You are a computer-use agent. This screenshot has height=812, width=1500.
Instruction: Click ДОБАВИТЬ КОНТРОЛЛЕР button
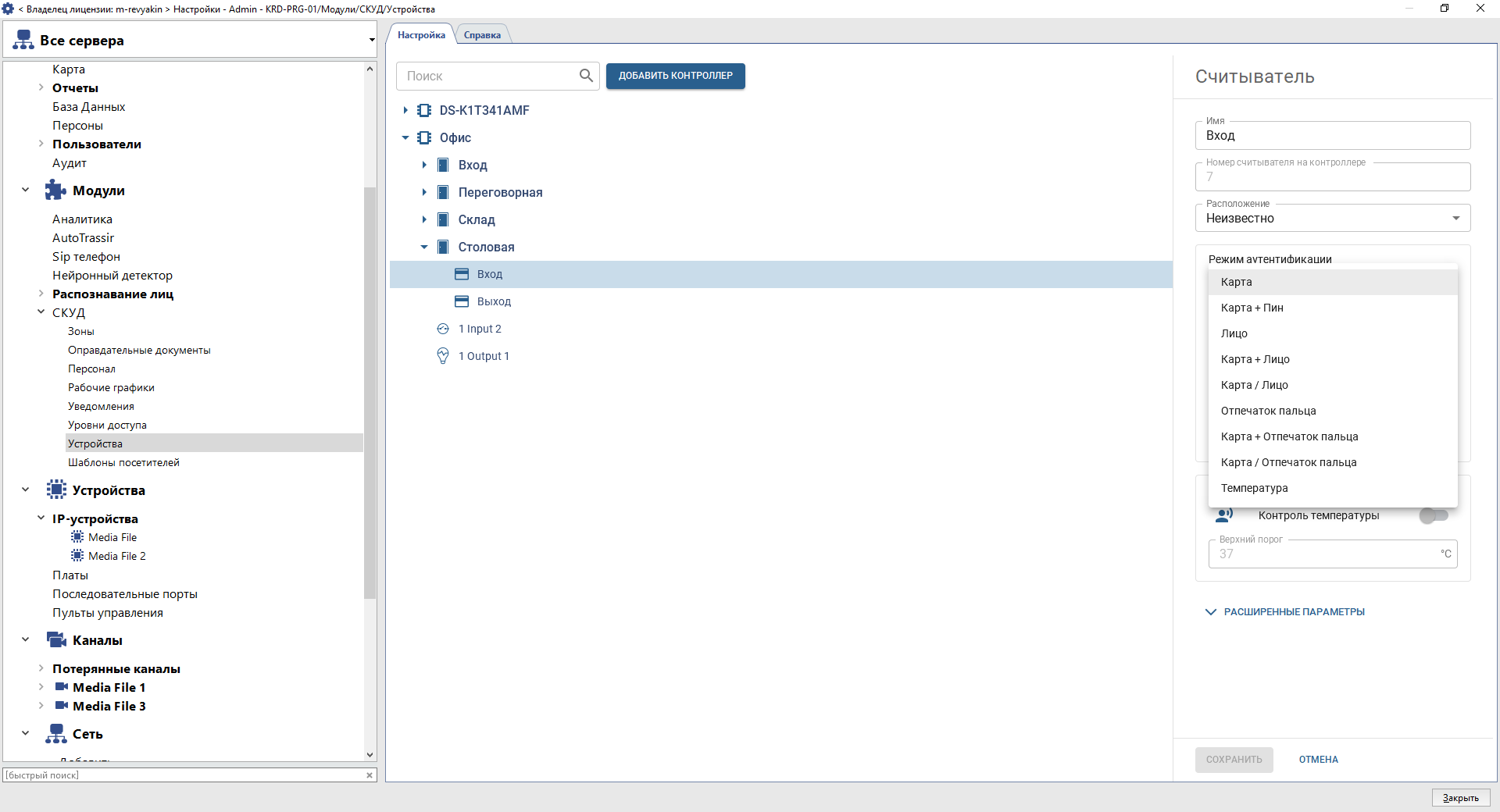click(x=676, y=76)
